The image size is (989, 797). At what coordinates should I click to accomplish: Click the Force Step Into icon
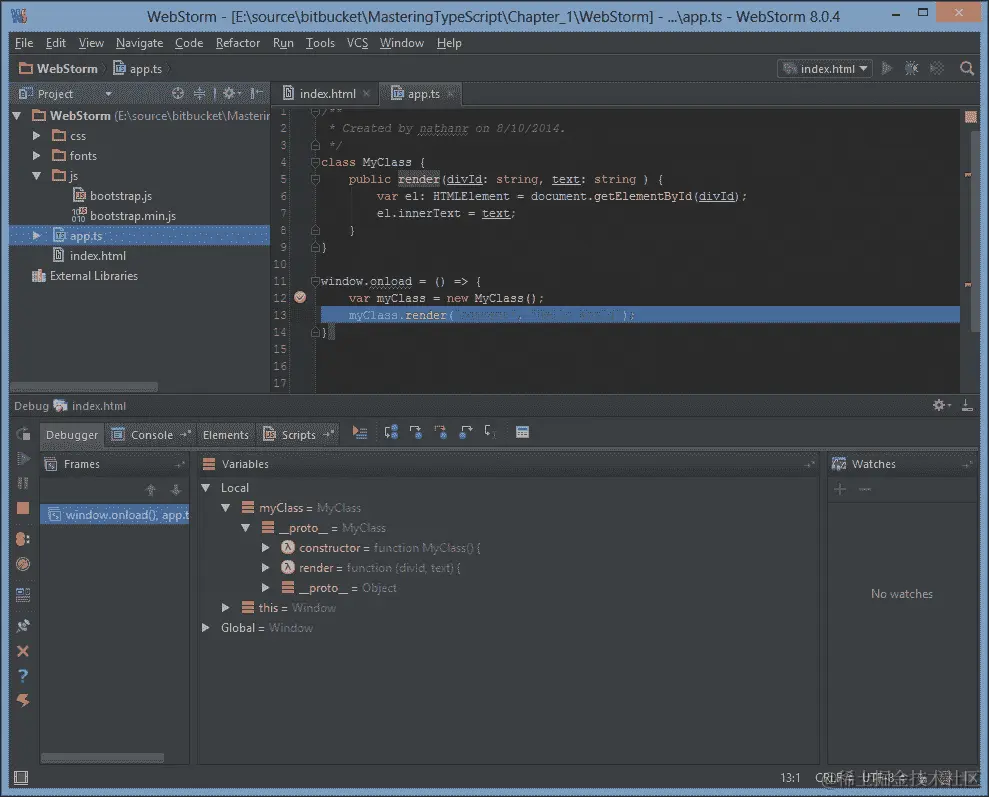(440, 432)
